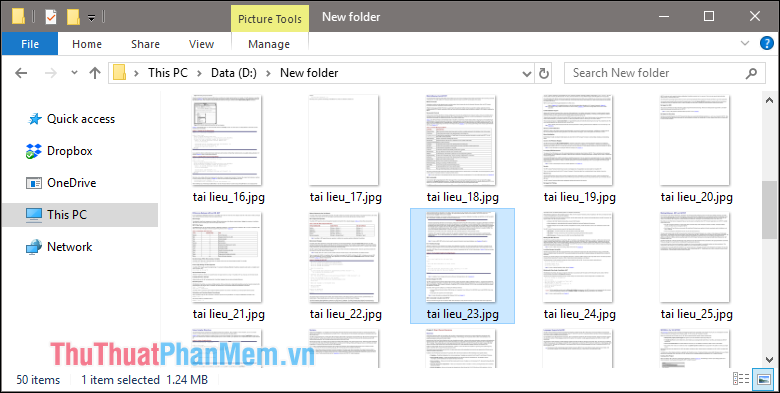Select the tai lieu_17.jpg thumbnail

pyautogui.click(x=344, y=140)
